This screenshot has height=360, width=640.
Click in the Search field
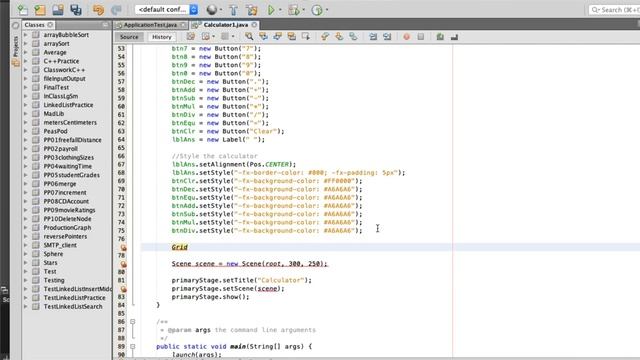coord(614,9)
